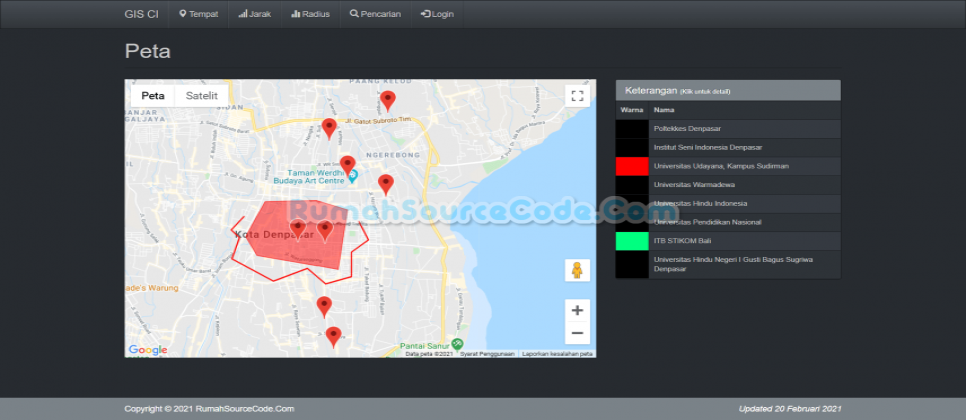Click the marker just above Taman Werdhi label
966x420 pixels.
(347, 166)
